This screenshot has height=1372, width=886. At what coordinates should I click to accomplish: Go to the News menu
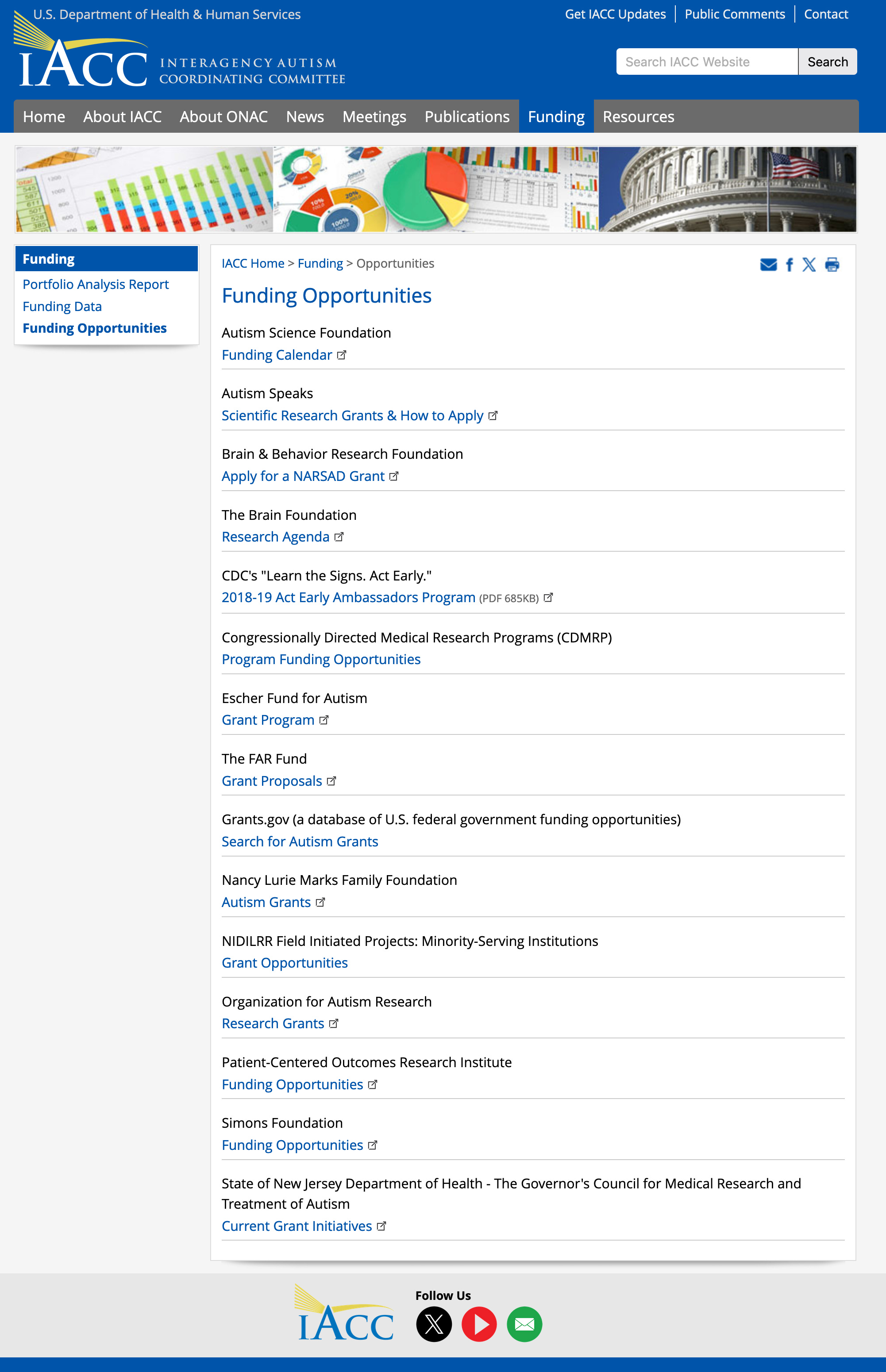[305, 117]
